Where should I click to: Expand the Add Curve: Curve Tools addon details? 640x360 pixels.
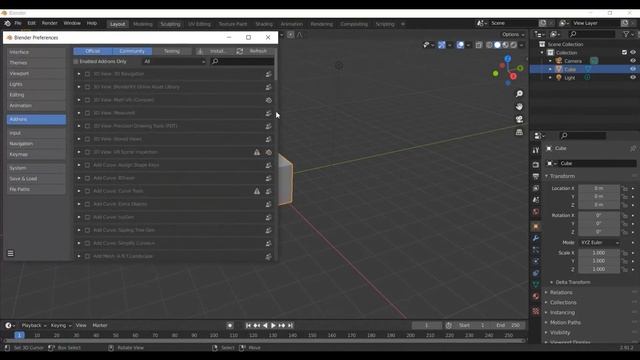click(79, 191)
